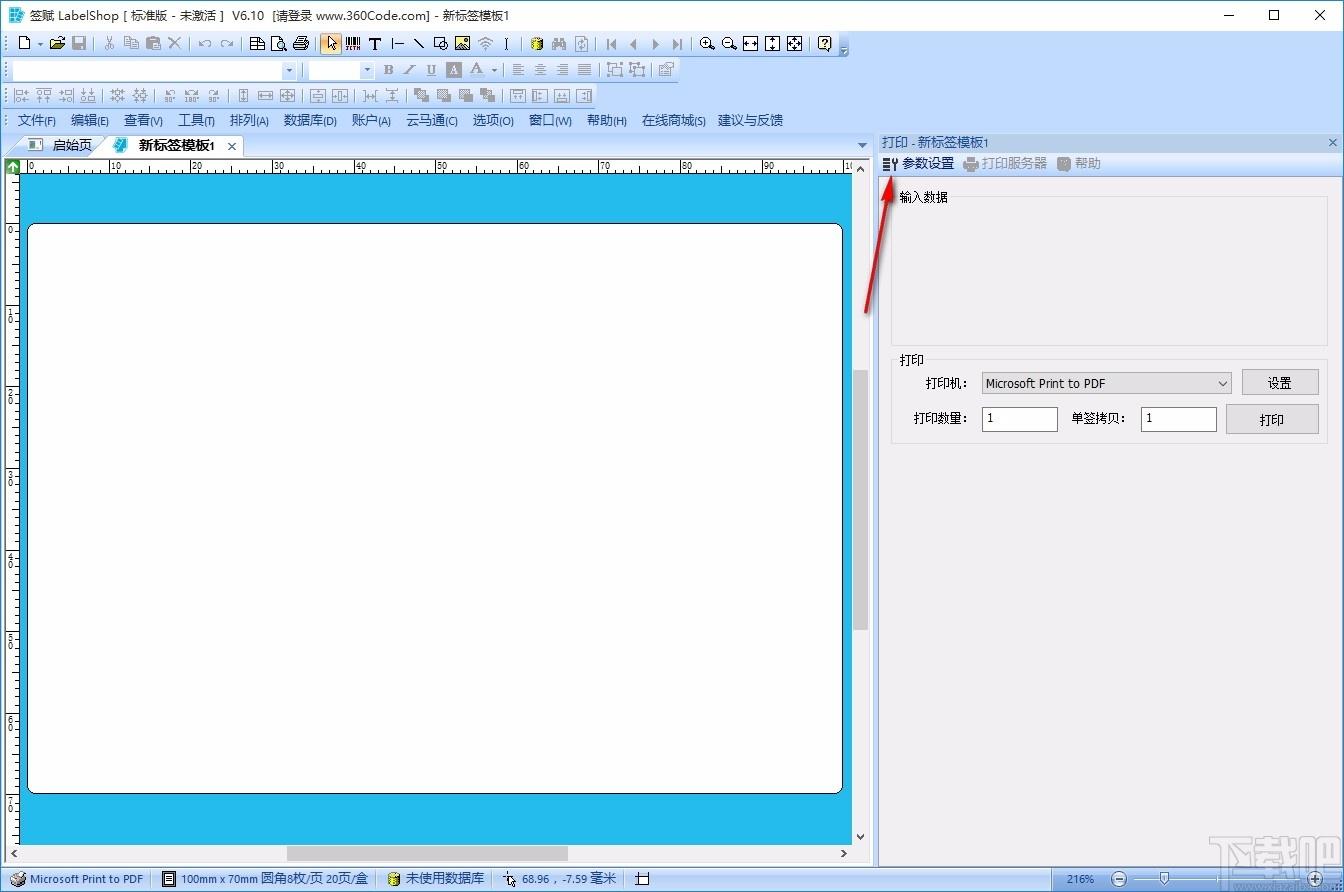Screen dimensions: 1344x892
Task: Jump to the first record
Action: [611, 43]
